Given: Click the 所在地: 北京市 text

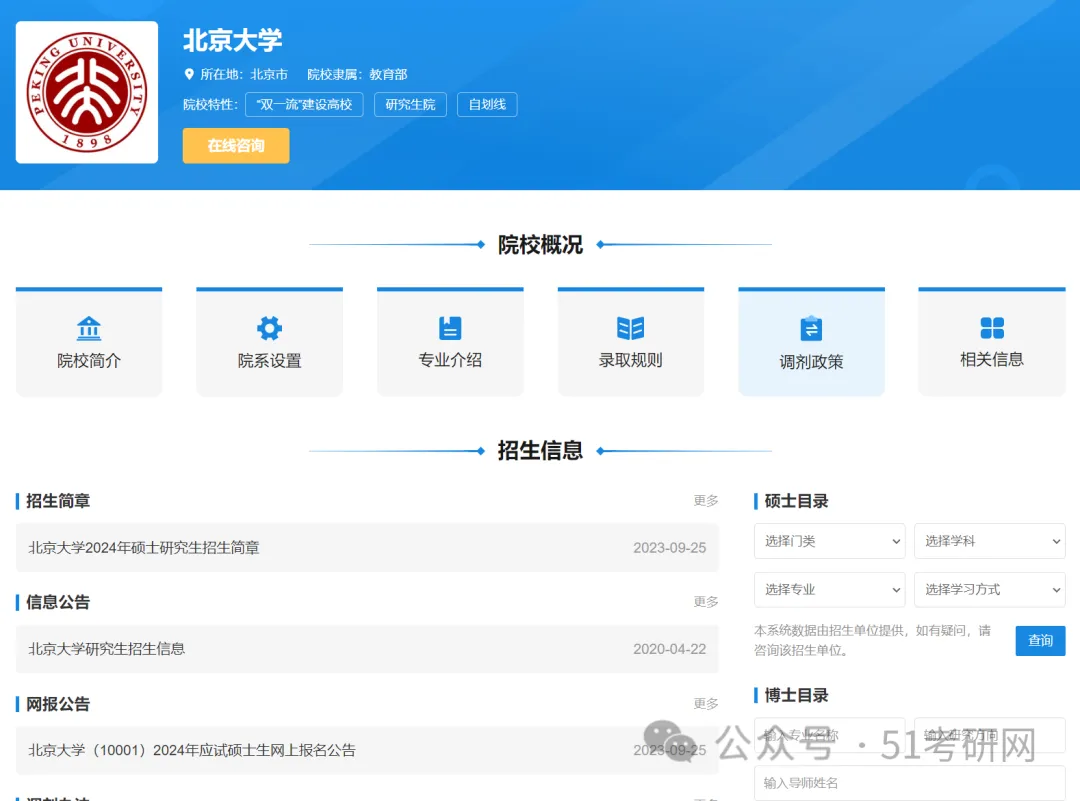Looking at the screenshot, I should tap(244, 74).
